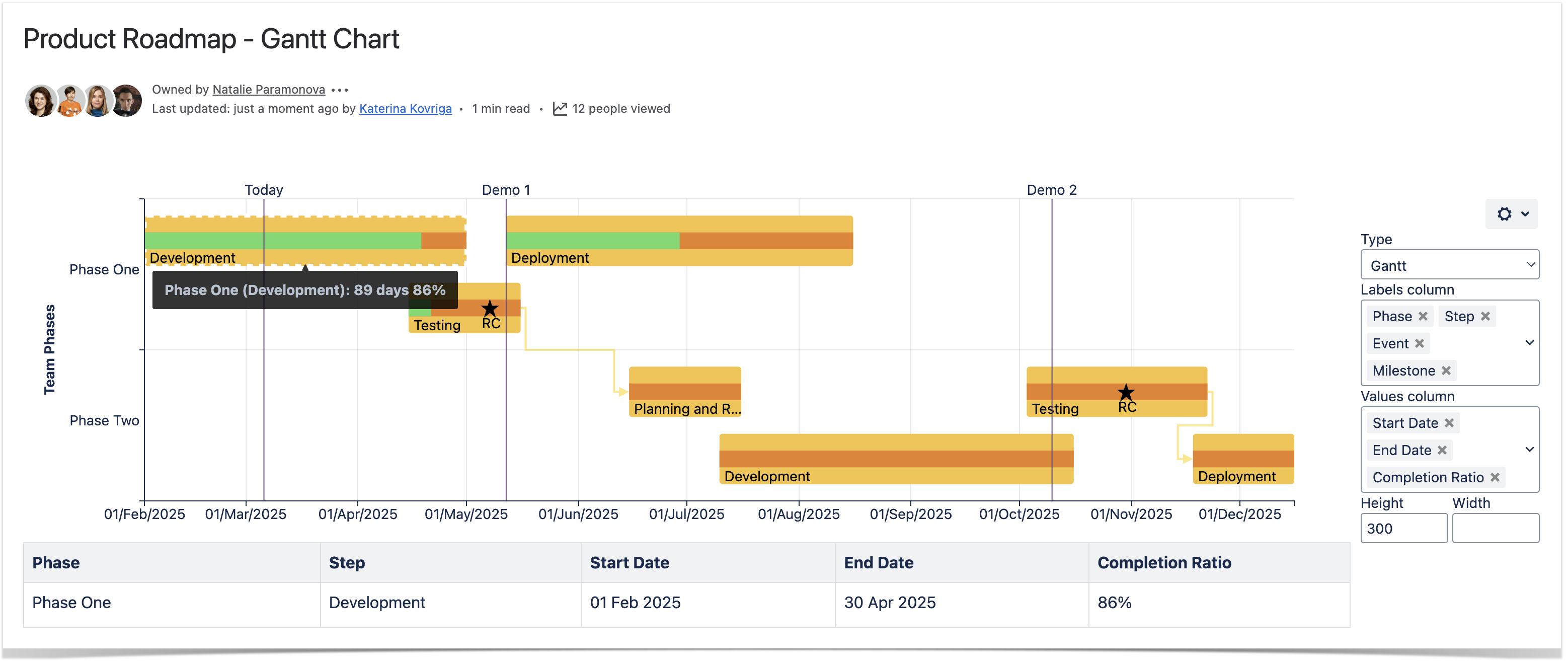Click the first avatar thumbnail
This screenshot has width=1568, height=663.
40,101
